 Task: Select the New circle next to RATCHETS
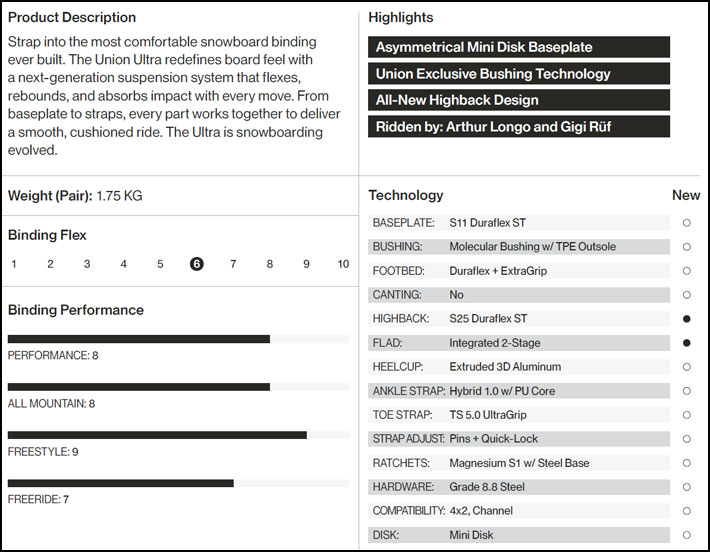click(687, 463)
